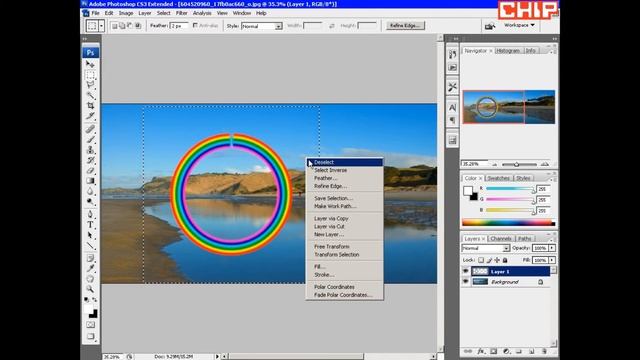The width and height of the screenshot is (640, 360).
Task: Select the Path Selection tool
Action: click(x=90, y=235)
